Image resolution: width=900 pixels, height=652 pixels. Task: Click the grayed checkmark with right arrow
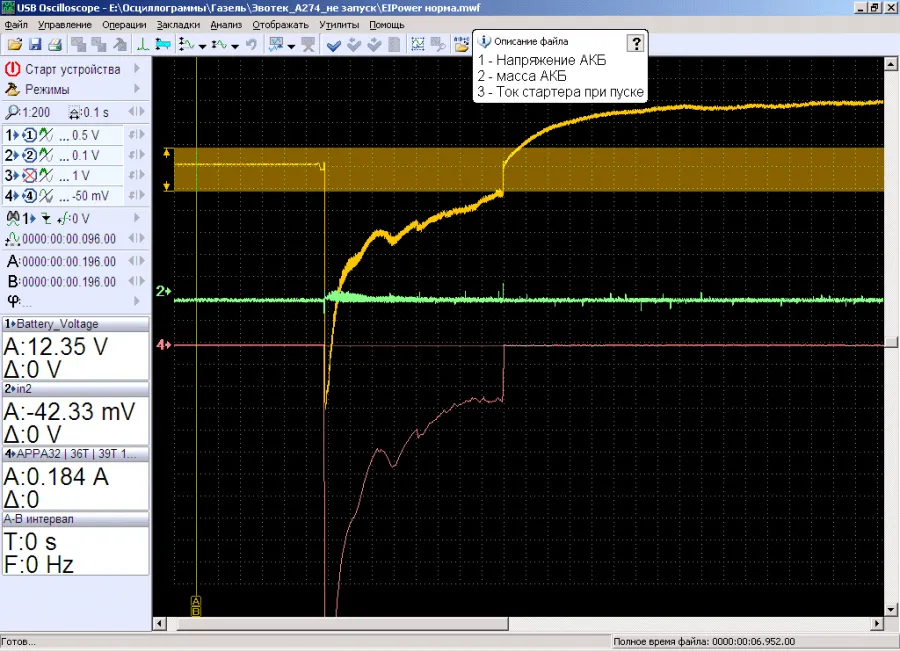(374, 44)
